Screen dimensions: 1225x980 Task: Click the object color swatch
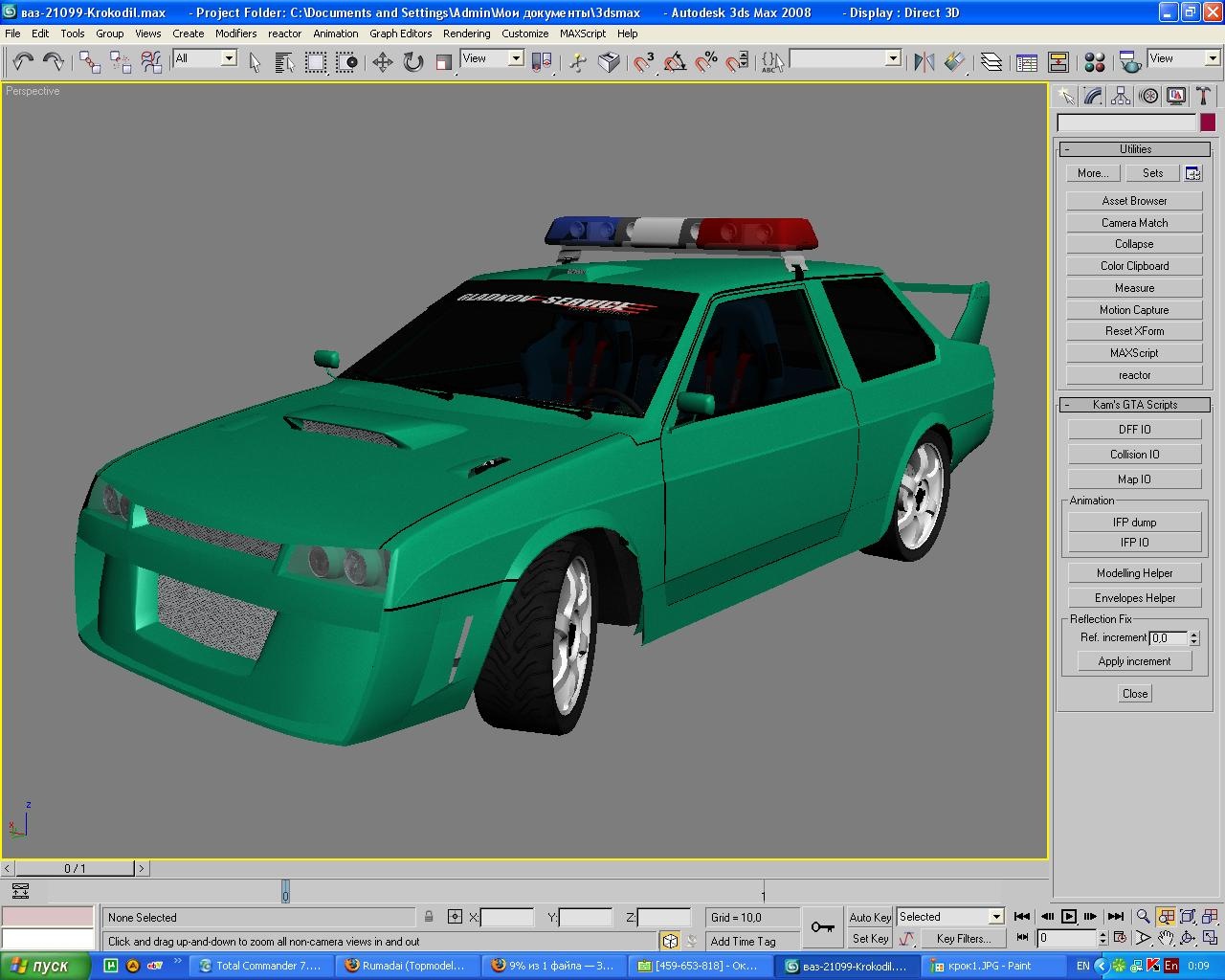point(1208,122)
